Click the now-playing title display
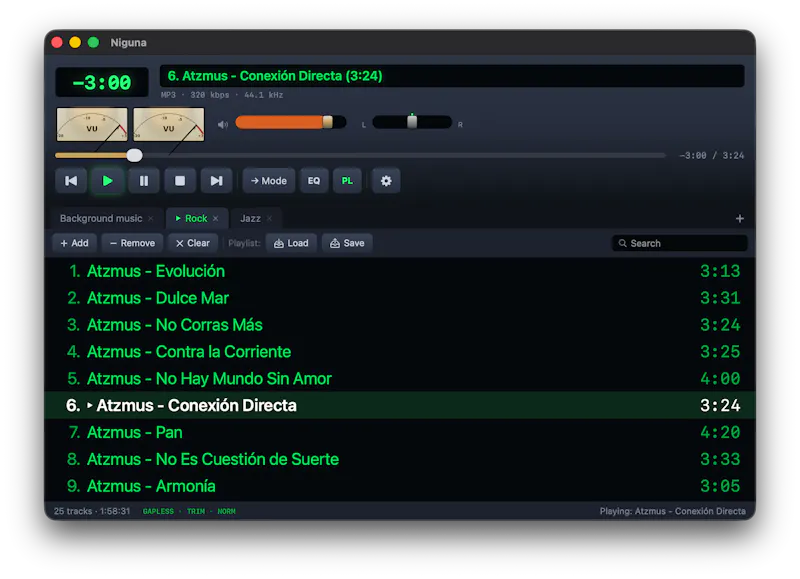 click(x=452, y=76)
